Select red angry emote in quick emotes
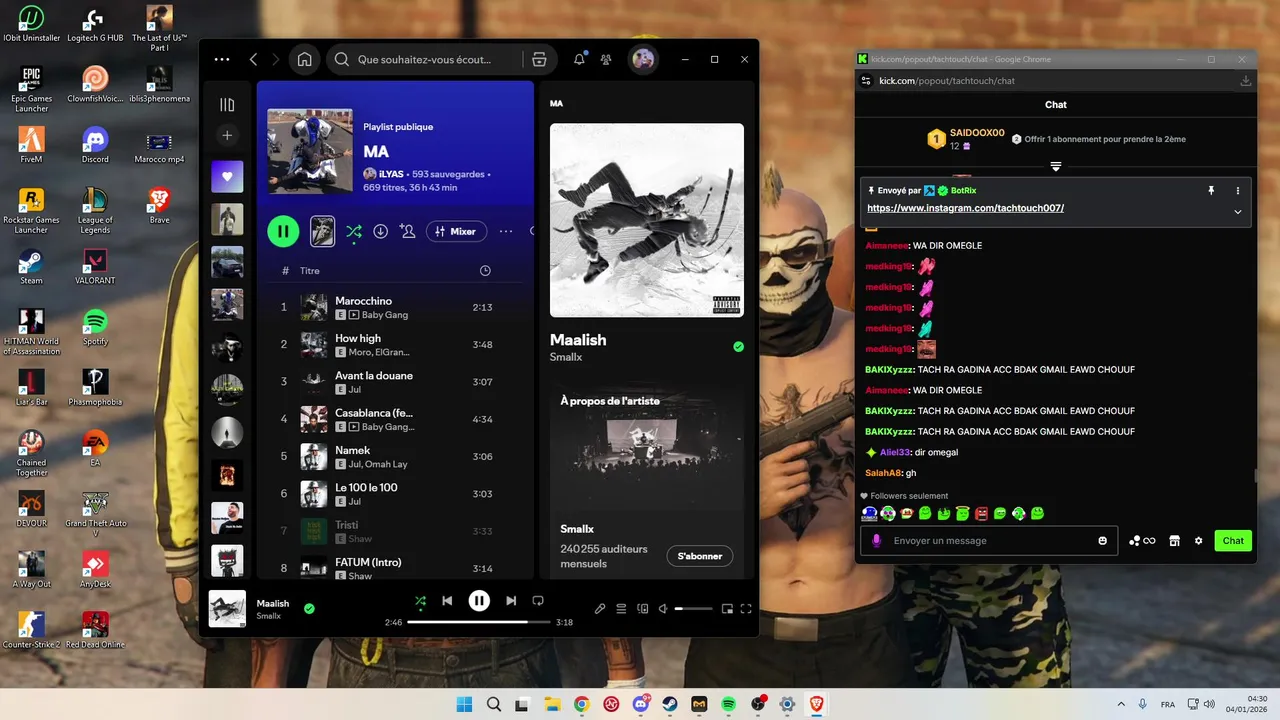 click(982, 514)
